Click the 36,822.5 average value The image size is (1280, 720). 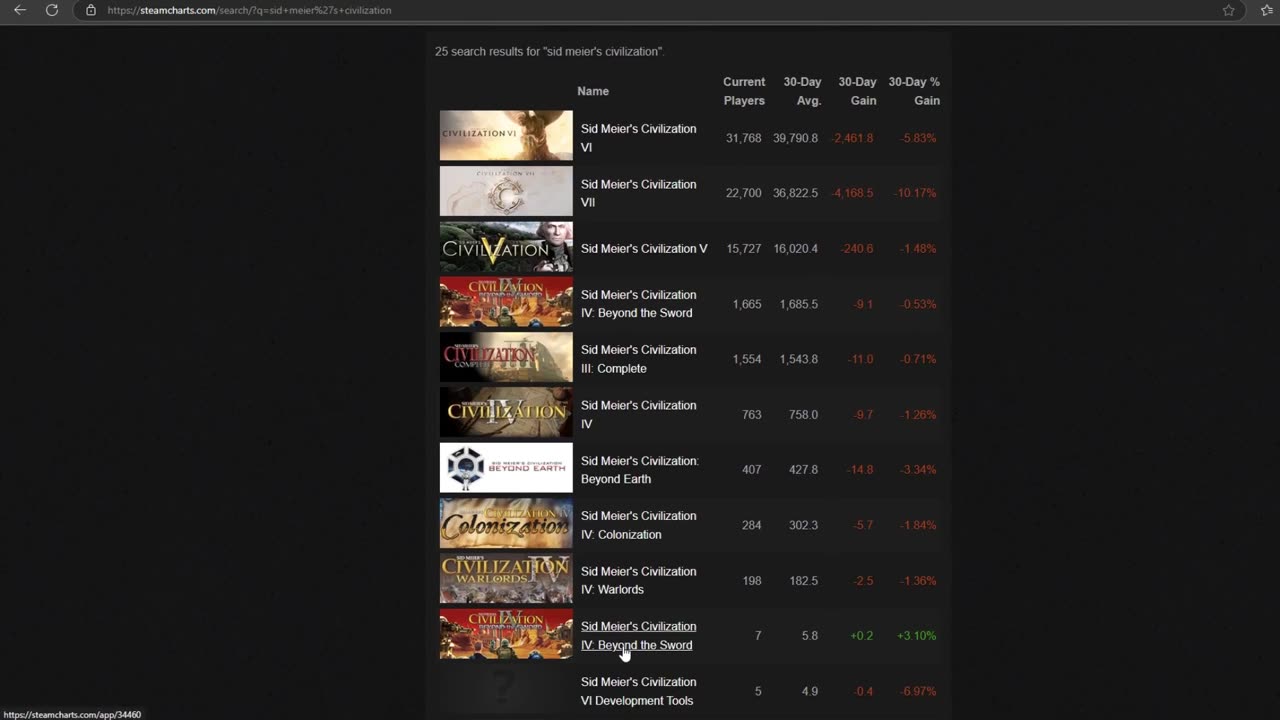795,193
